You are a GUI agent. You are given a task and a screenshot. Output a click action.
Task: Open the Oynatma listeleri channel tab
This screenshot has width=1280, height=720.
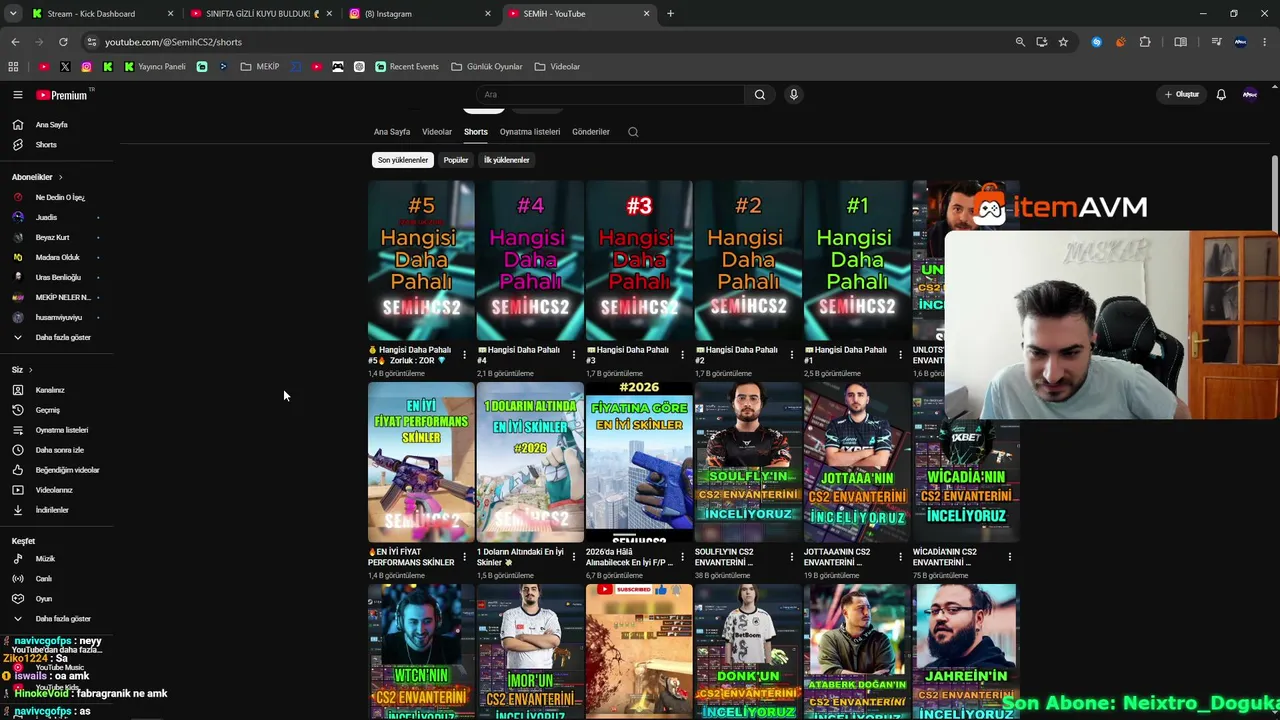(530, 132)
